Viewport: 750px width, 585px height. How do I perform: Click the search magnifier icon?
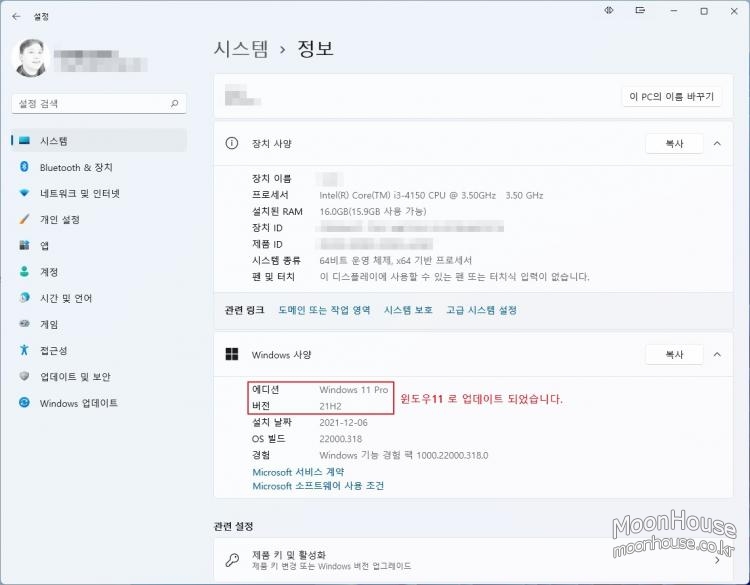point(175,103)
